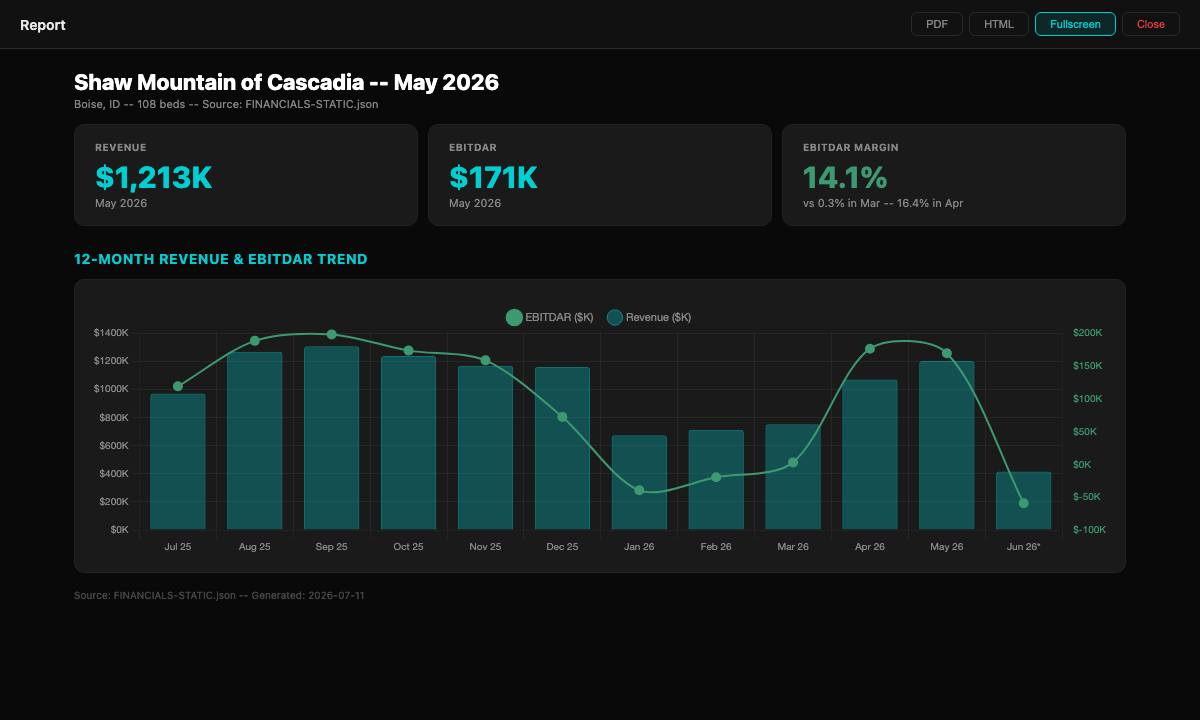Click the $1,213K revenue value
This screenshot has width=1200, height=720.
pos(154,177)
